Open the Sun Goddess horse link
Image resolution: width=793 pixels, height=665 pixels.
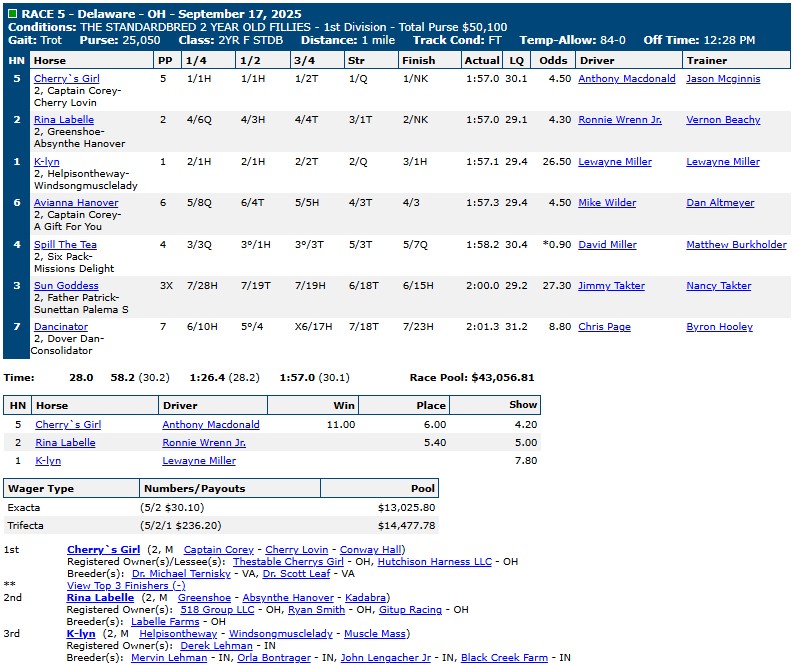67,286
